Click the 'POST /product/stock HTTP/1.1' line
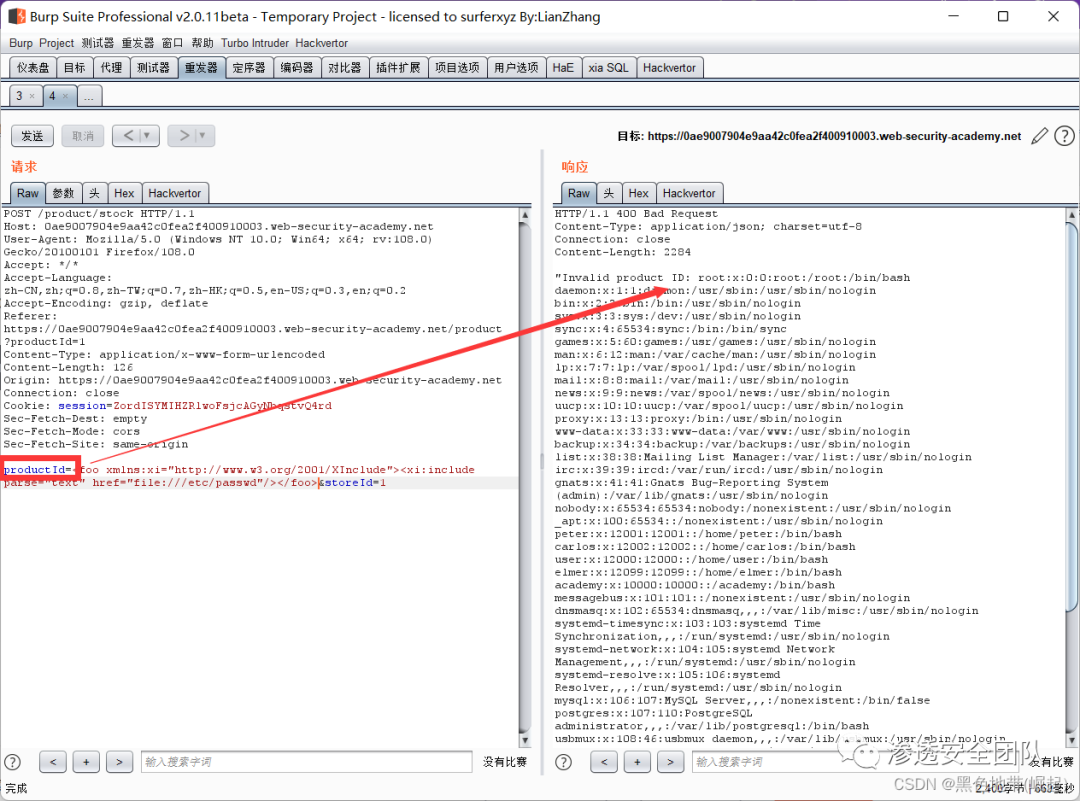The height and width of the screenshot is (801, 1080). tap(99, 214)
